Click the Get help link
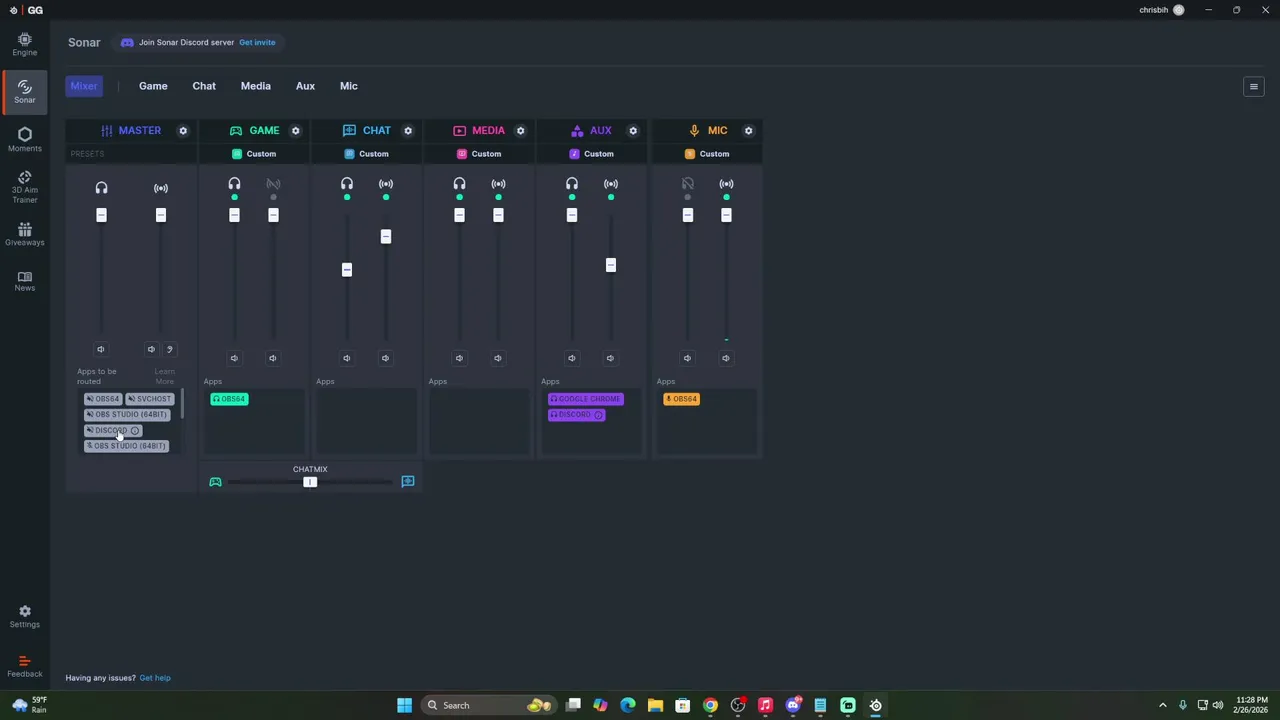This screenshot has height=720, width=1280. click(155, 678)
